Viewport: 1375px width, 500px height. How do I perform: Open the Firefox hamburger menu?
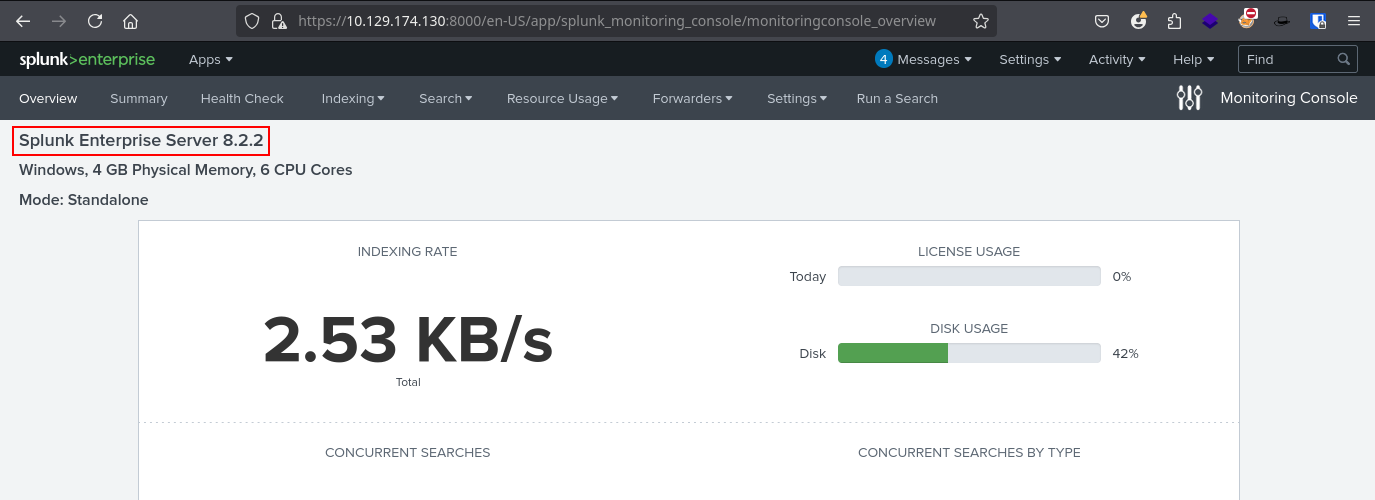pyautogui.click(x=1353, y=20)
